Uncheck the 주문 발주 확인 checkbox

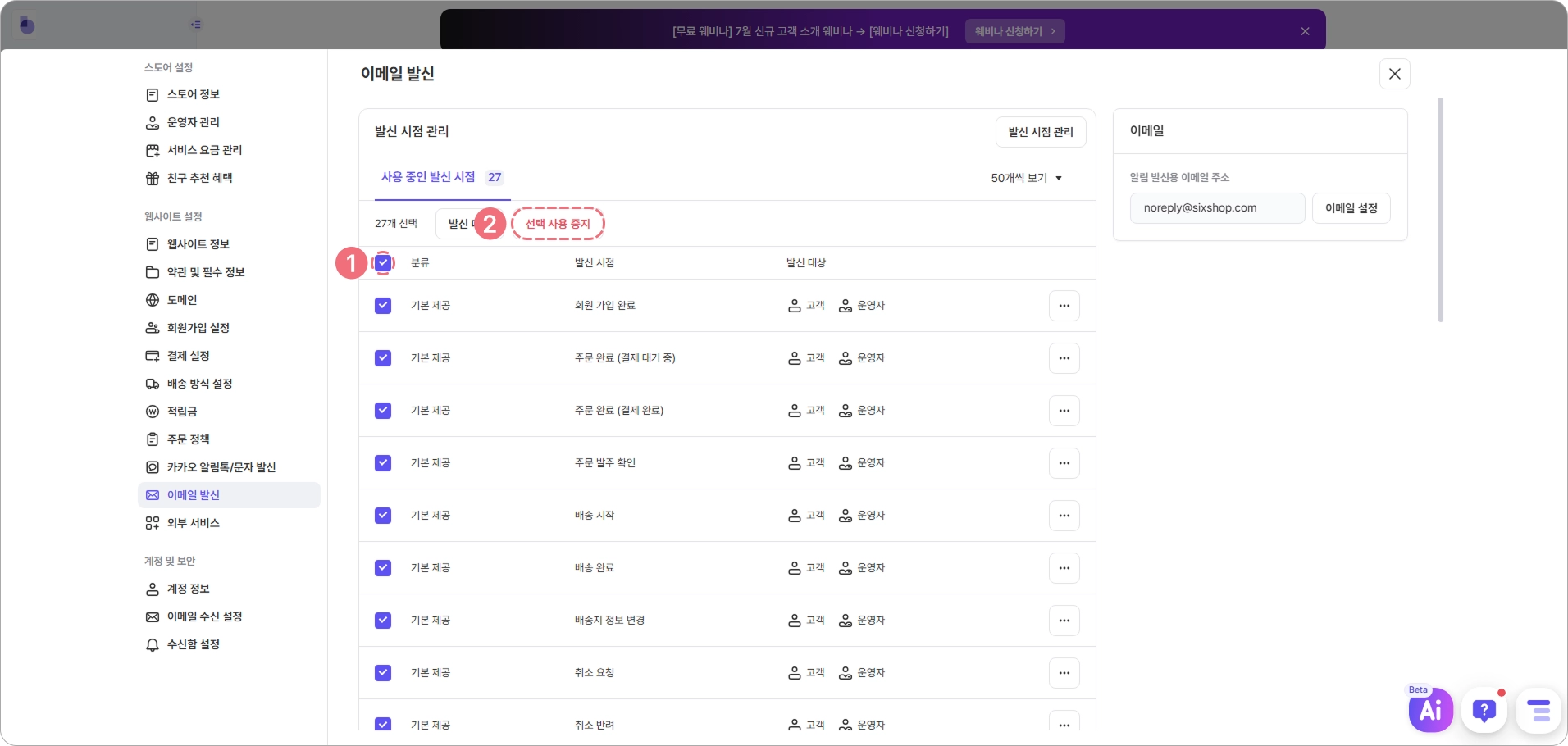(383, 463)
